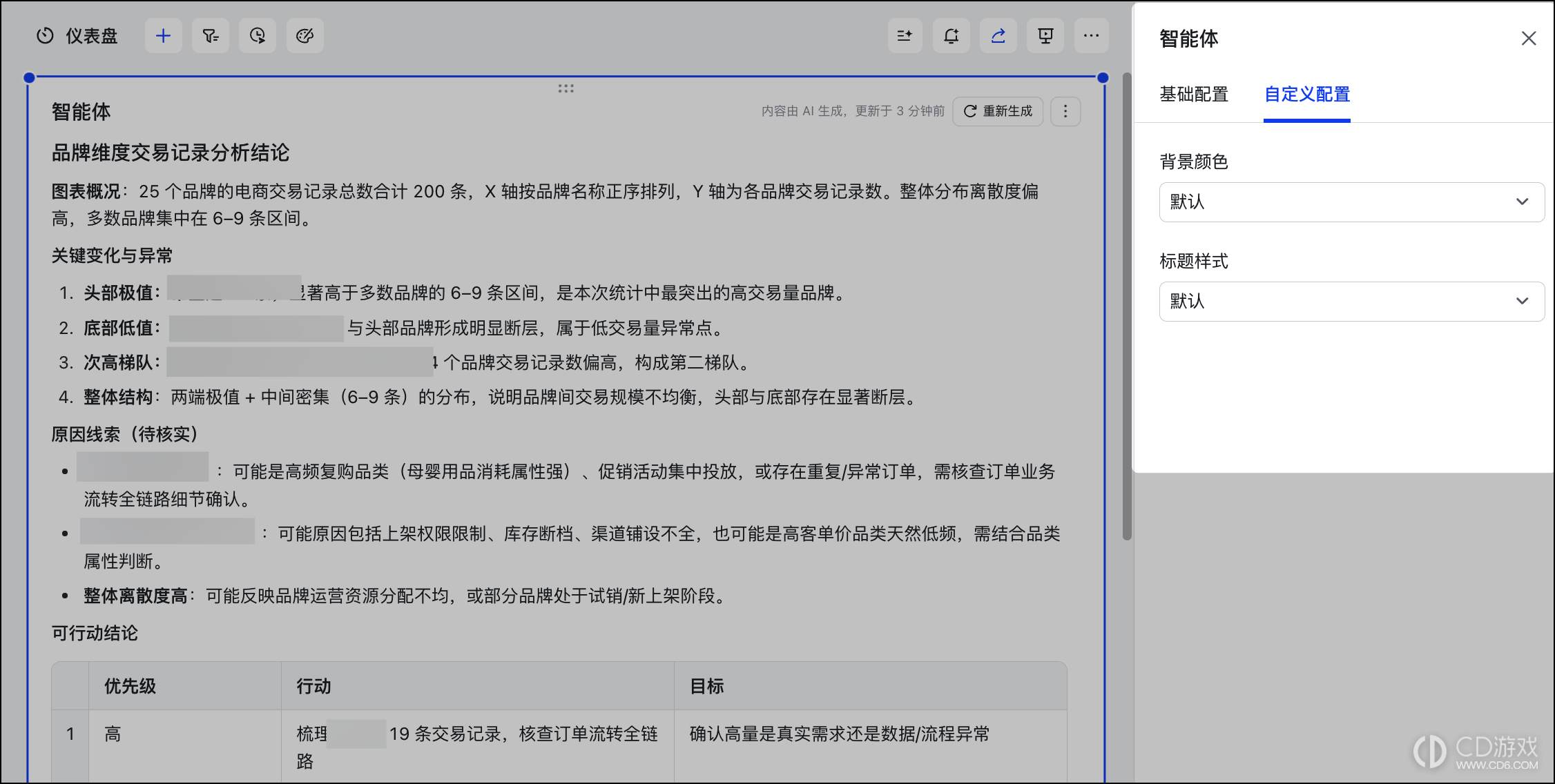Click the blue share arrow icon

point(998,36)
